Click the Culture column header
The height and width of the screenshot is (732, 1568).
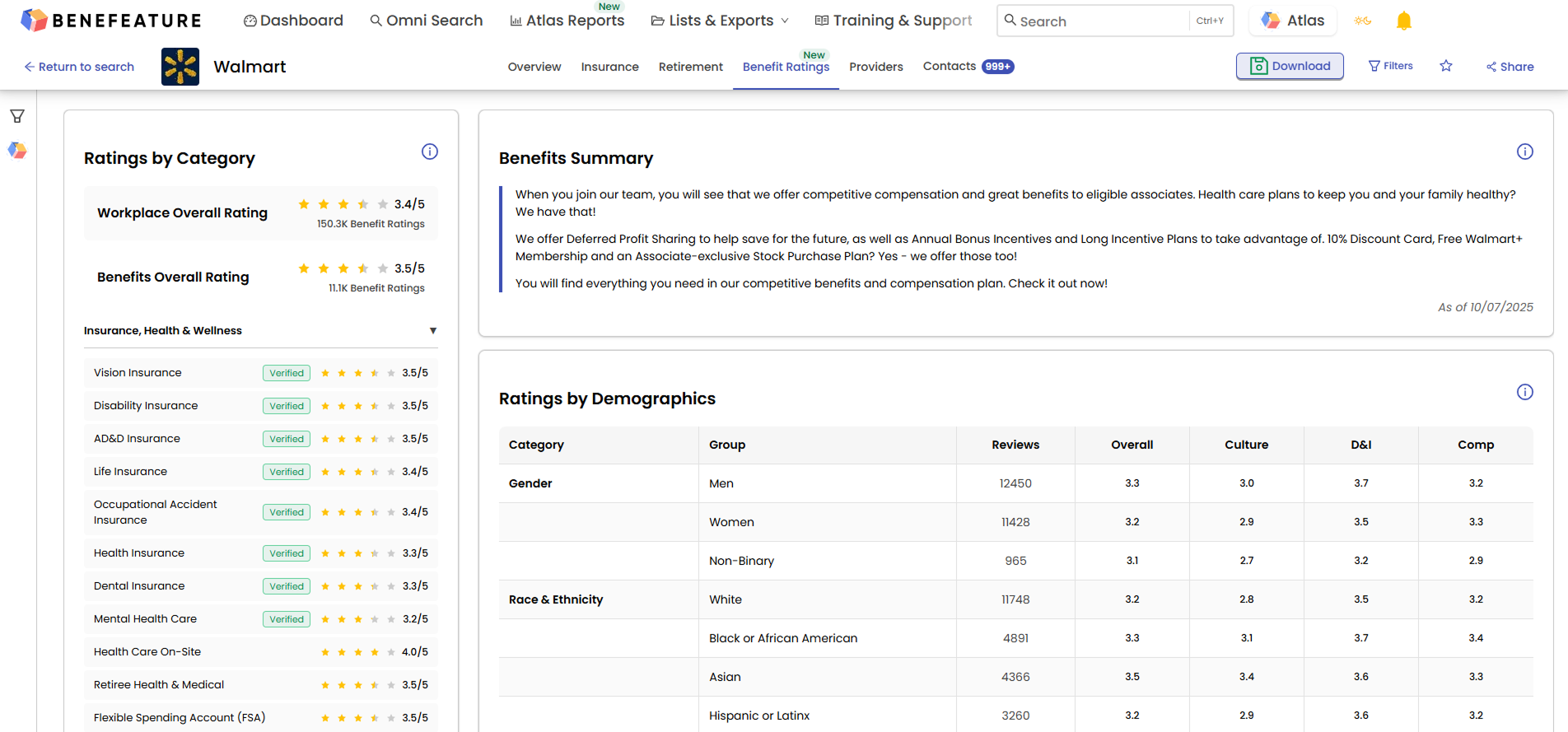click(1246, 445)
